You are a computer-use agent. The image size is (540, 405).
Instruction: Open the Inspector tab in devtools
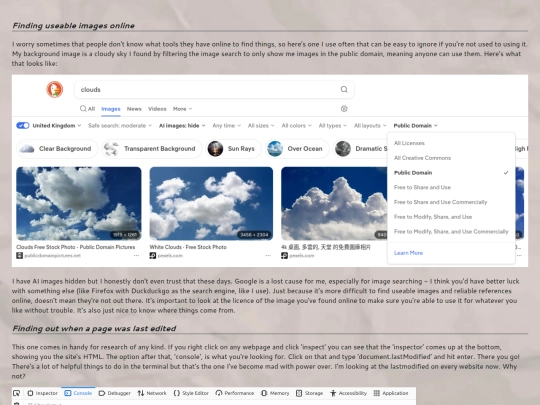coord(42,393)
